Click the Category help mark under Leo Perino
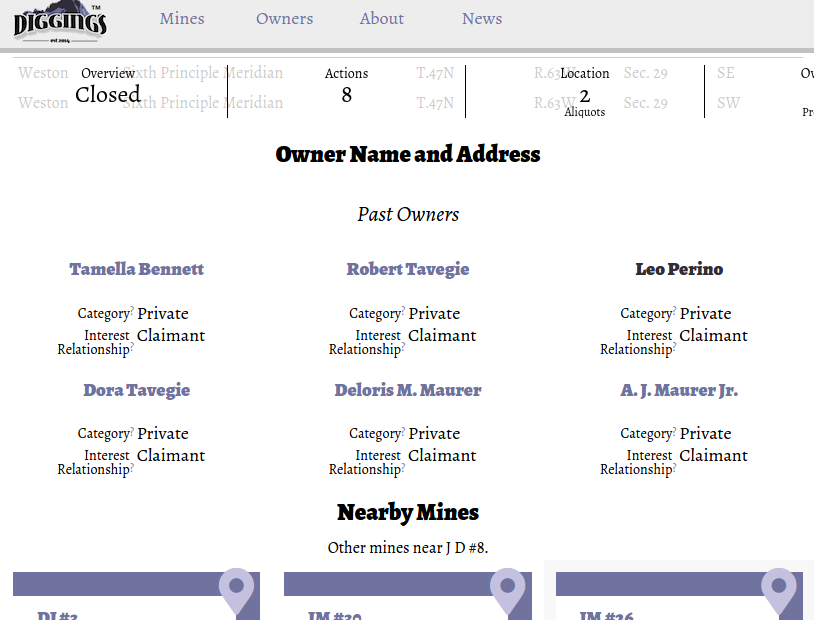The image size is (814, 620). coord(674,310)
